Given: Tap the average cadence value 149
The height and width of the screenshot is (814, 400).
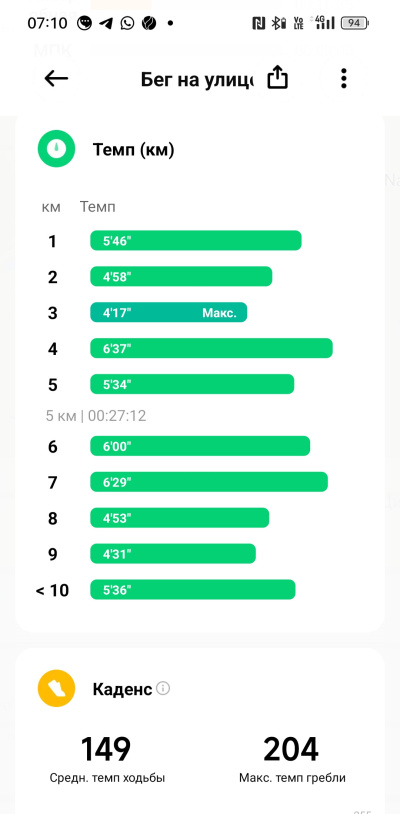Looking at the screenshot, I should click(x=106, y=749).
